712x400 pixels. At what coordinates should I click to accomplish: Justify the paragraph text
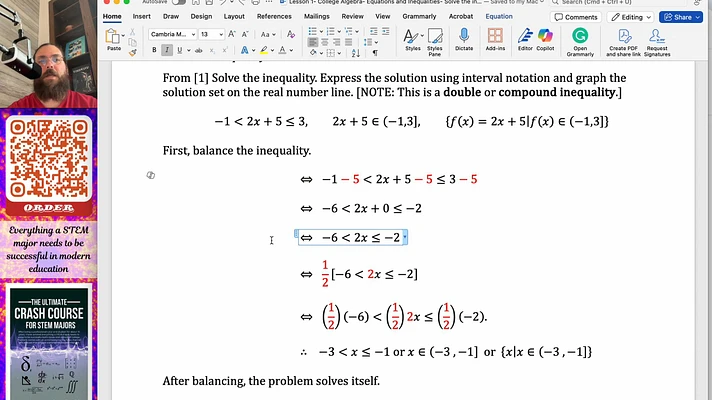[x=348, y=42]
